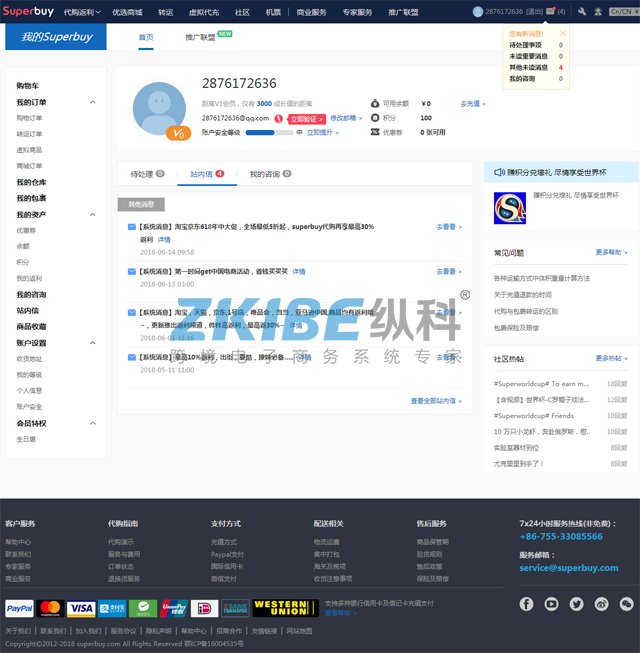Click the user avatar profile picture
This screenshot has width=640, height=653.
(159, 109)
